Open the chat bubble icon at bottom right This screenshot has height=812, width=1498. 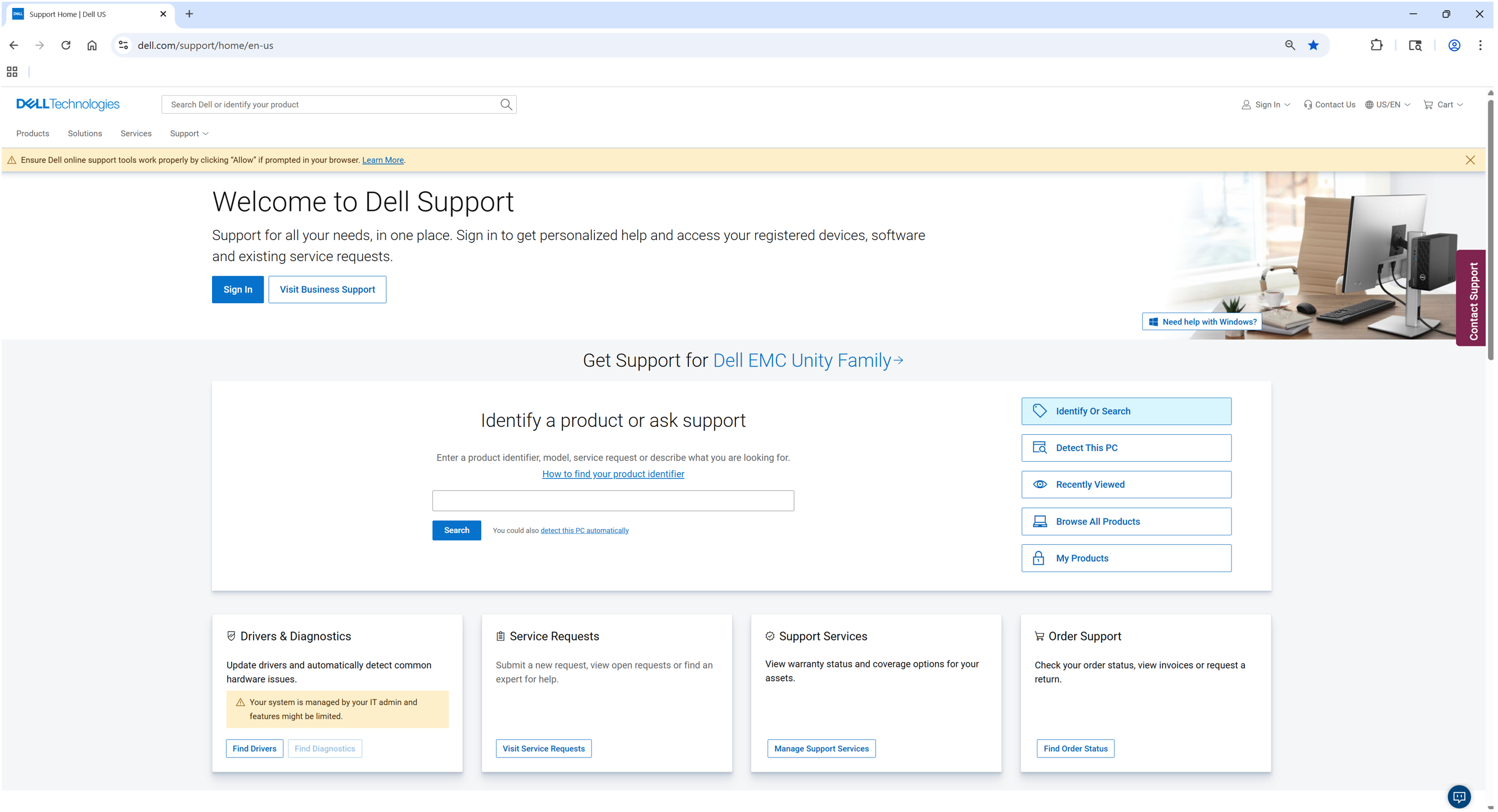click(1459, 796)
